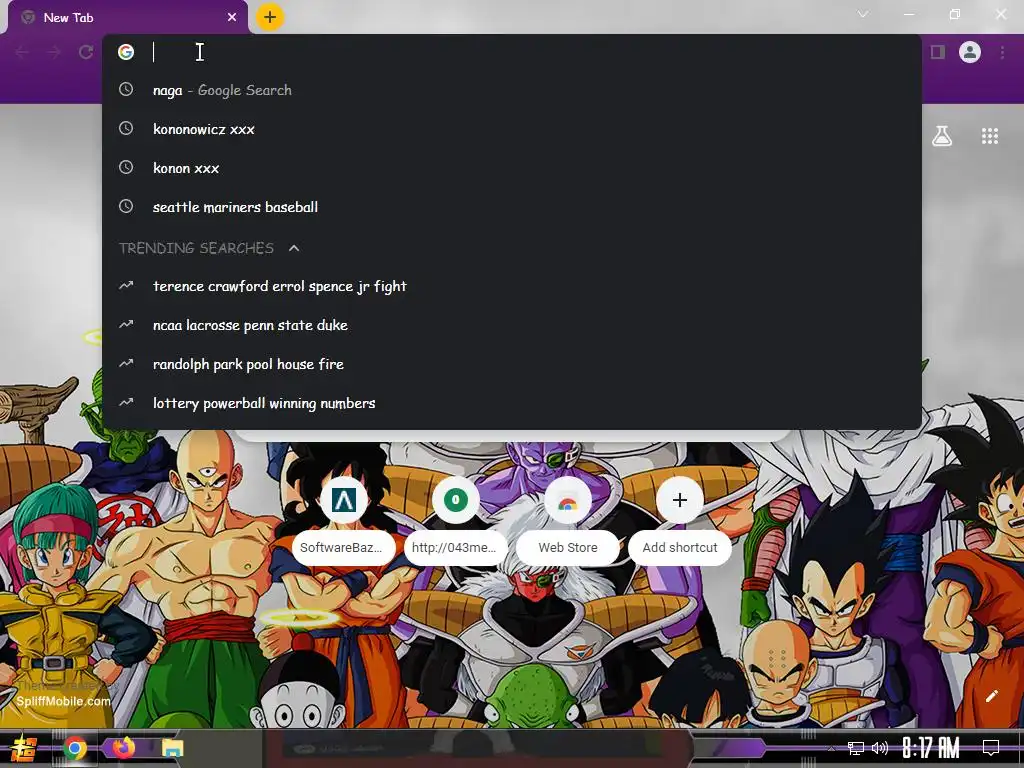Image resolution: width=1024 pixels, height=768 pixels.
Task: Click clock icon beside 'seattle mariners baseball'
Action: click(x=126, y=206)
